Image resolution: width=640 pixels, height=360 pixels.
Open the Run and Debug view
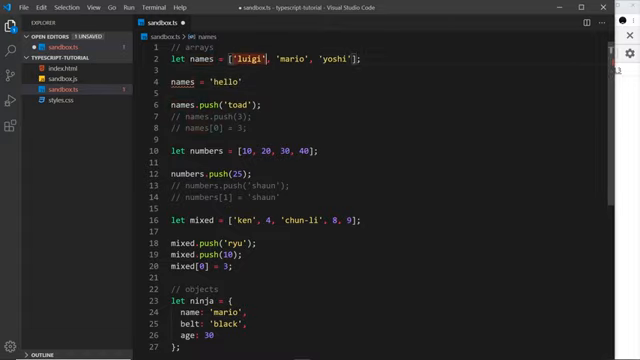[10, 100]
